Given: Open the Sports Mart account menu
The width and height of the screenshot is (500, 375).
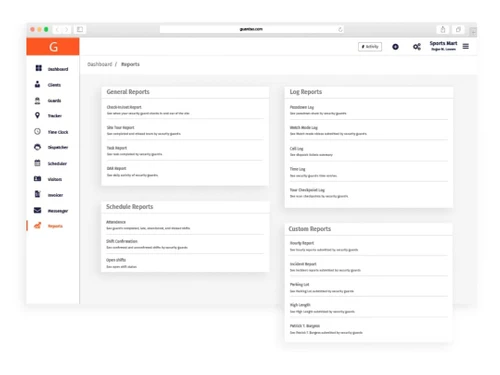Looking at the screenshot, I should pos(443,46).
